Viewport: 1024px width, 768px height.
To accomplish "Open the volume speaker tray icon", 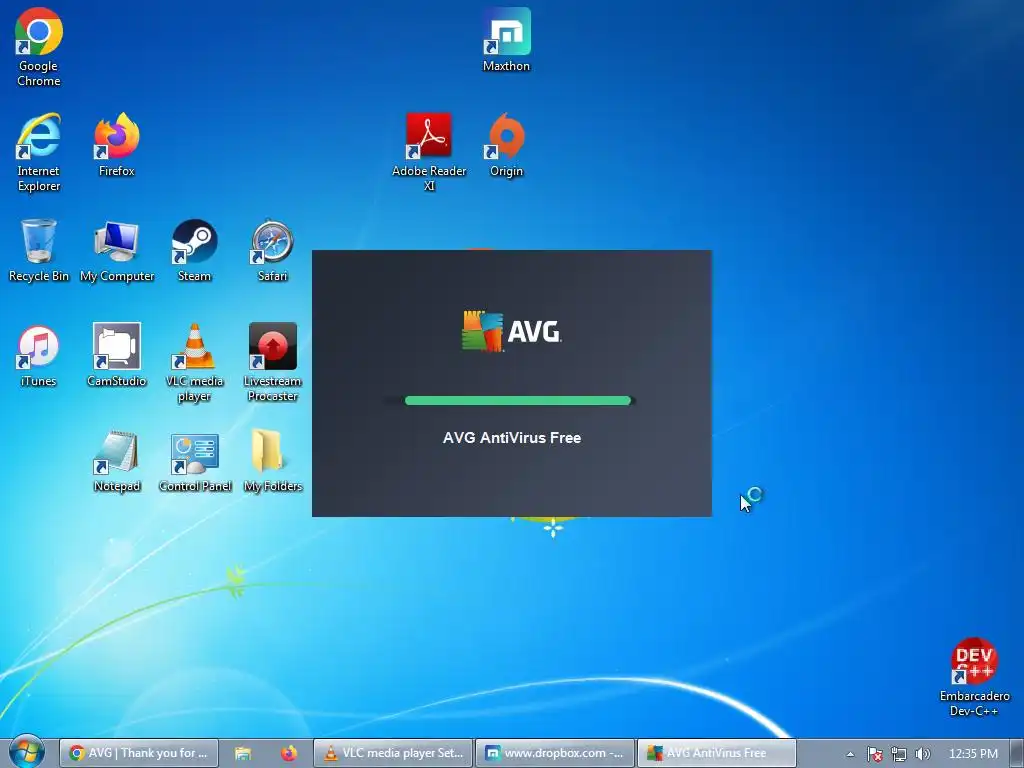I will pyautogui.click(x=922, y=754).
